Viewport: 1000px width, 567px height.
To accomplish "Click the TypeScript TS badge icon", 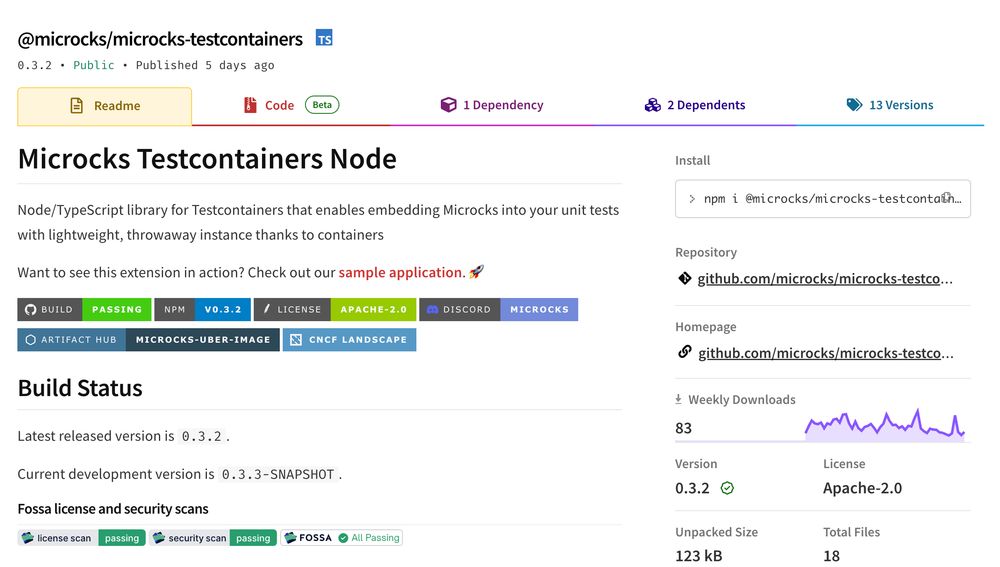I will click(x=324, y=38).
